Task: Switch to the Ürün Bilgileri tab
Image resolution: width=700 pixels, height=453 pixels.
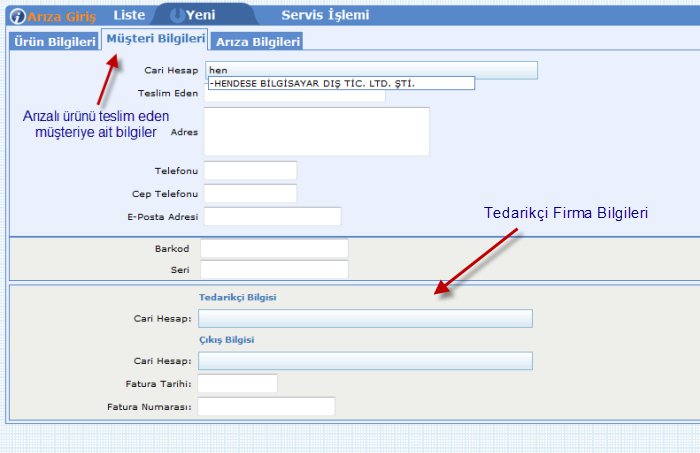Action: pyautogui.click(x=55, y=41)
